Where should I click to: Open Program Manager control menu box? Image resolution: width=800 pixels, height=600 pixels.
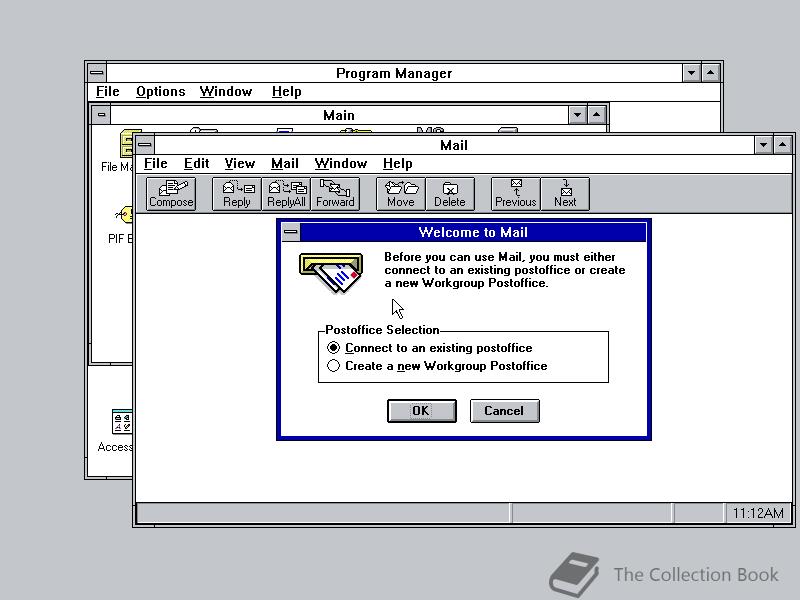click(x=96, y=73)
